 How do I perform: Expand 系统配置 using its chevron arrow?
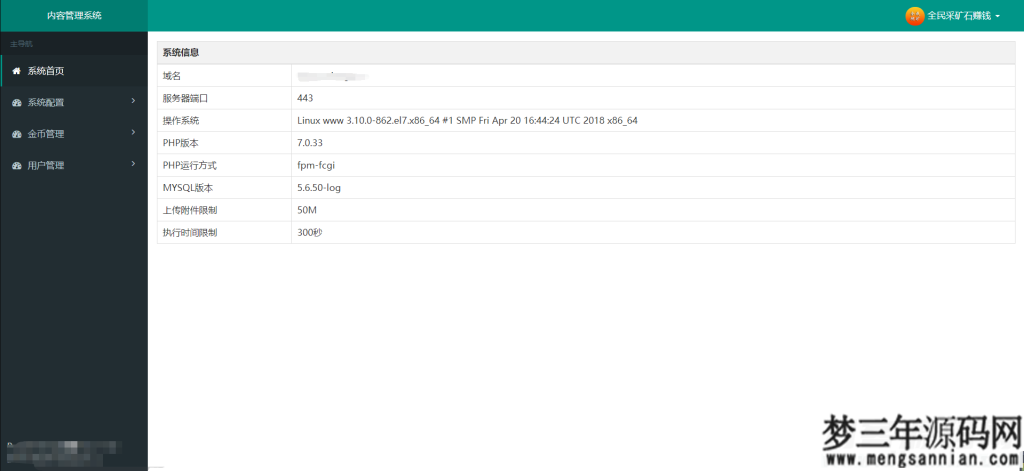[x=133, y=101]
